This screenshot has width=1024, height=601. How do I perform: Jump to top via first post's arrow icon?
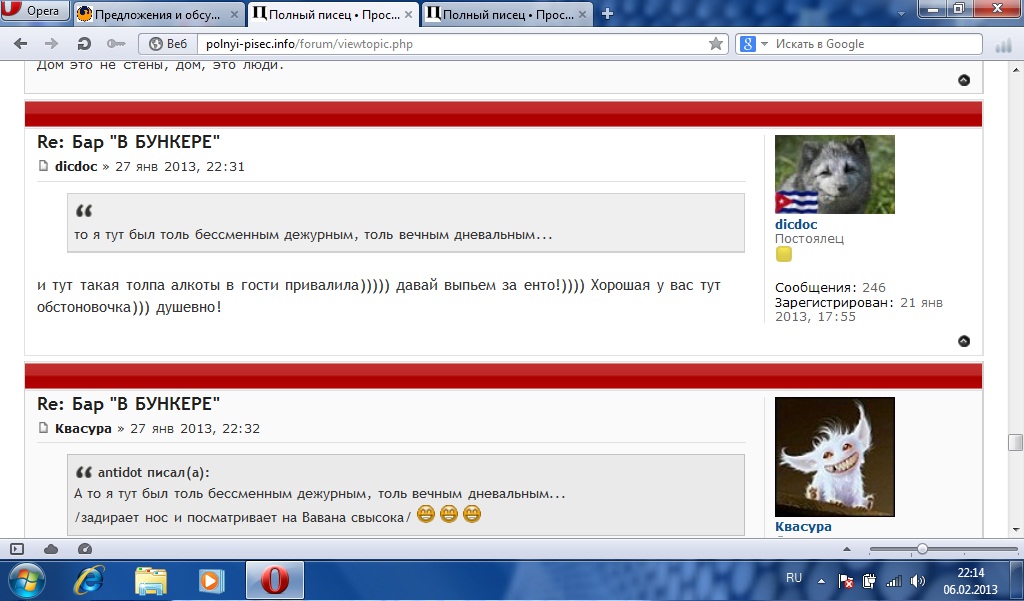click(x=964, y=80)
